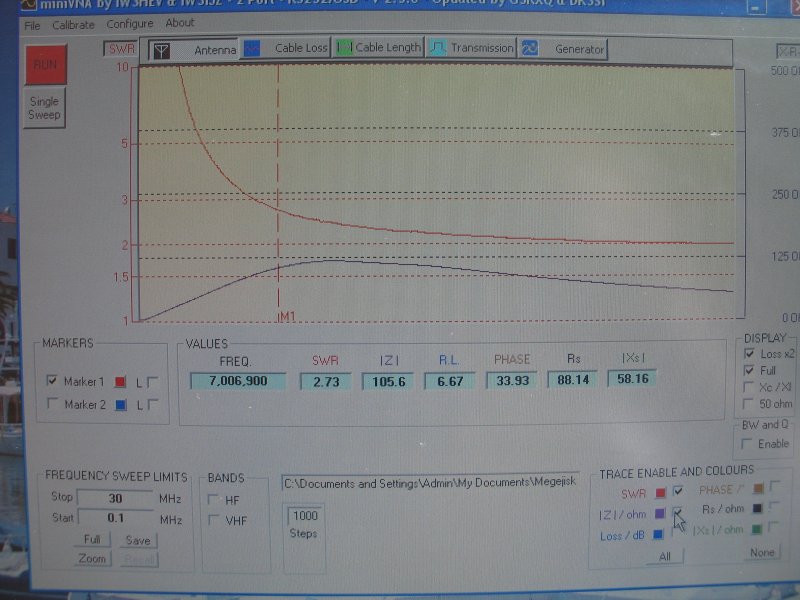Toggle Marker 1 L lock checkbox

152,382
